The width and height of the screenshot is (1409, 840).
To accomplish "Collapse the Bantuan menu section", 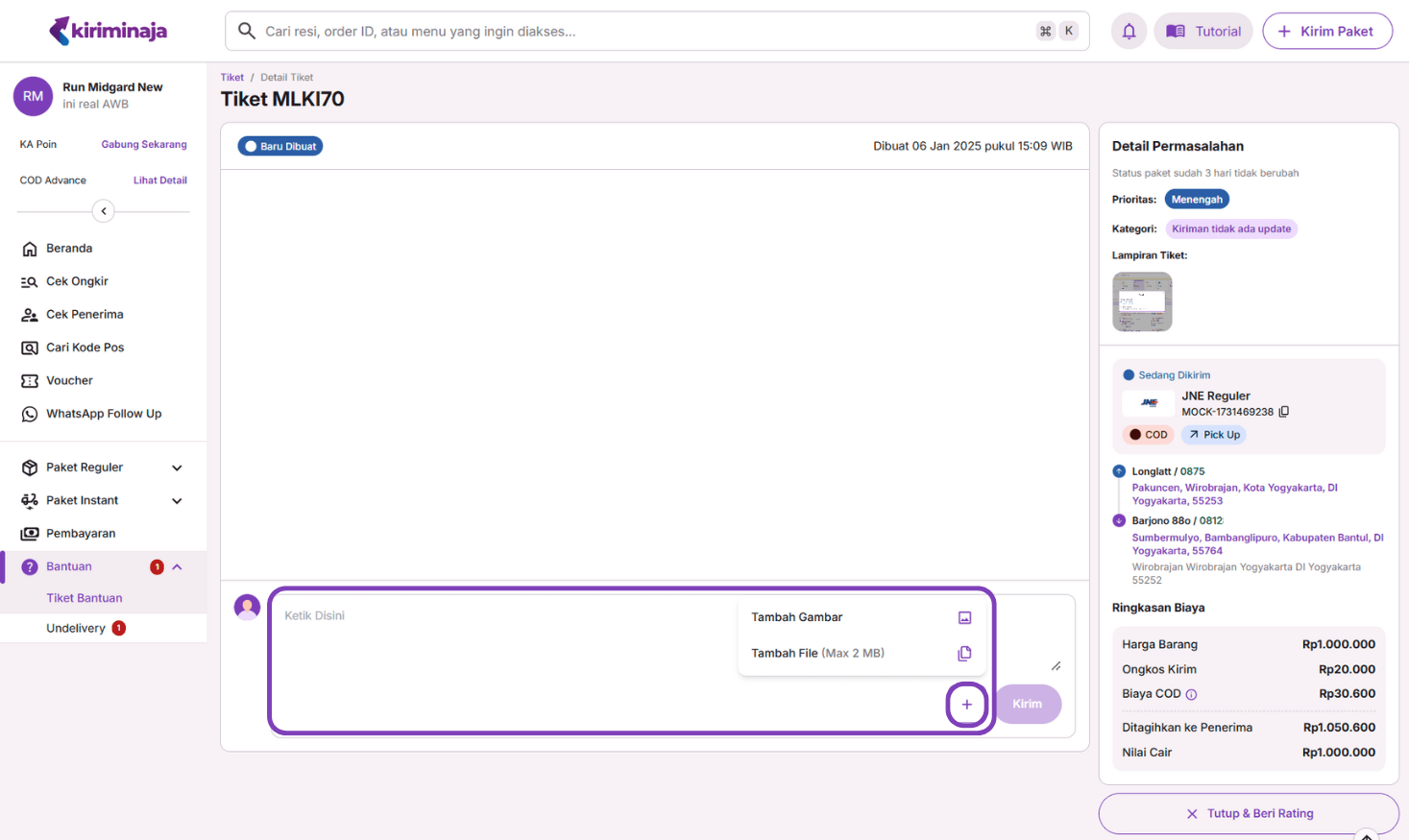I will click(x=177, y=567).
